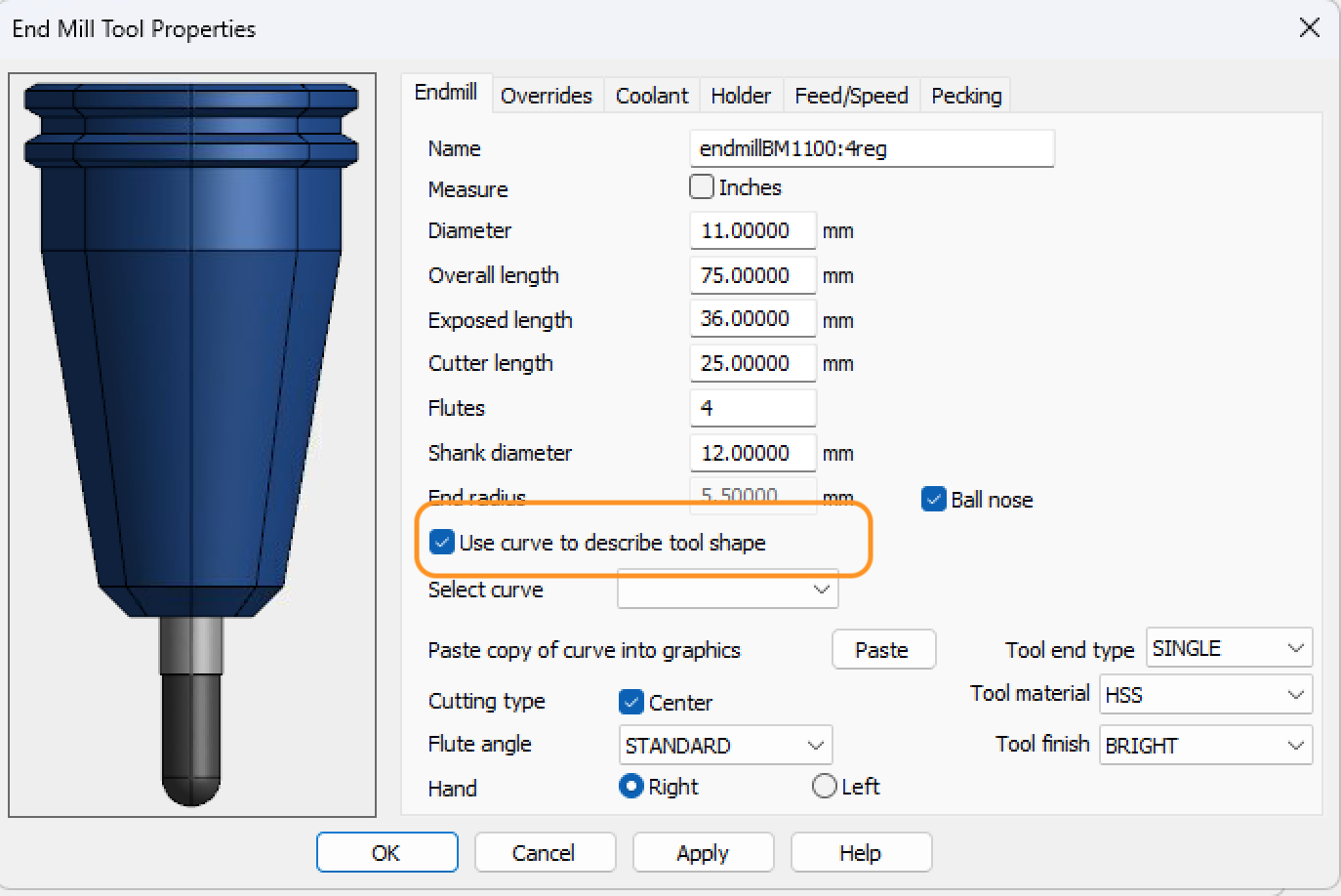
Task: Enable the Inches measure checkbox
Action: click(x=701, y=186)
